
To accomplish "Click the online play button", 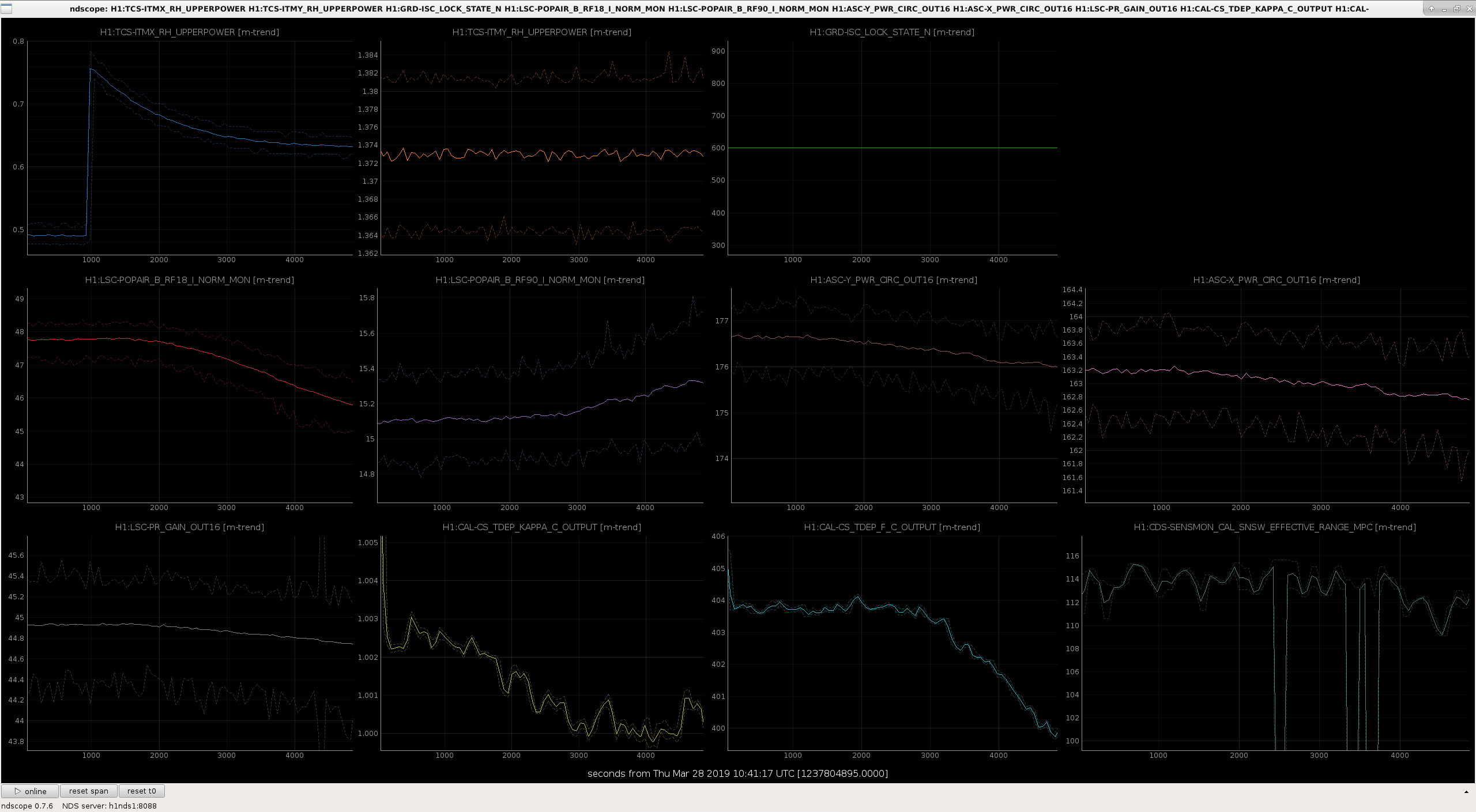I will pyautogui.click(x=30, y=791).
